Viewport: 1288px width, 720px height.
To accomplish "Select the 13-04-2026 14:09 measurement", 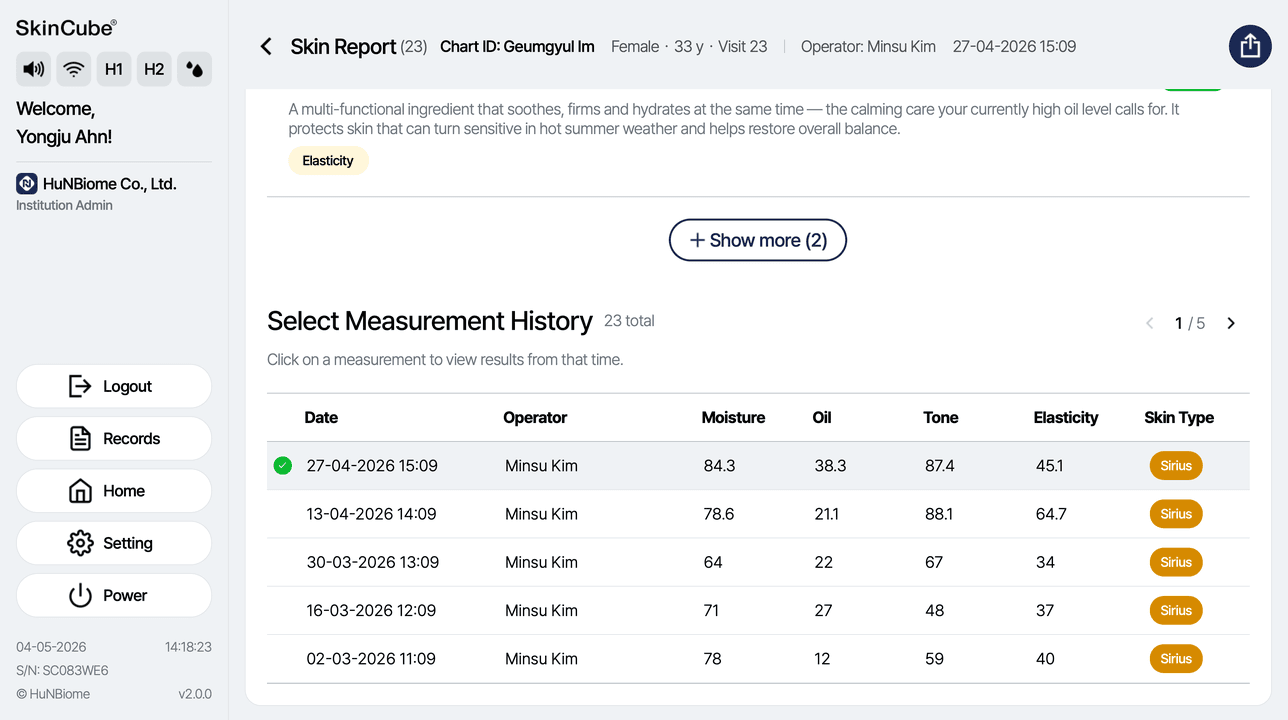I will [758, 514].
